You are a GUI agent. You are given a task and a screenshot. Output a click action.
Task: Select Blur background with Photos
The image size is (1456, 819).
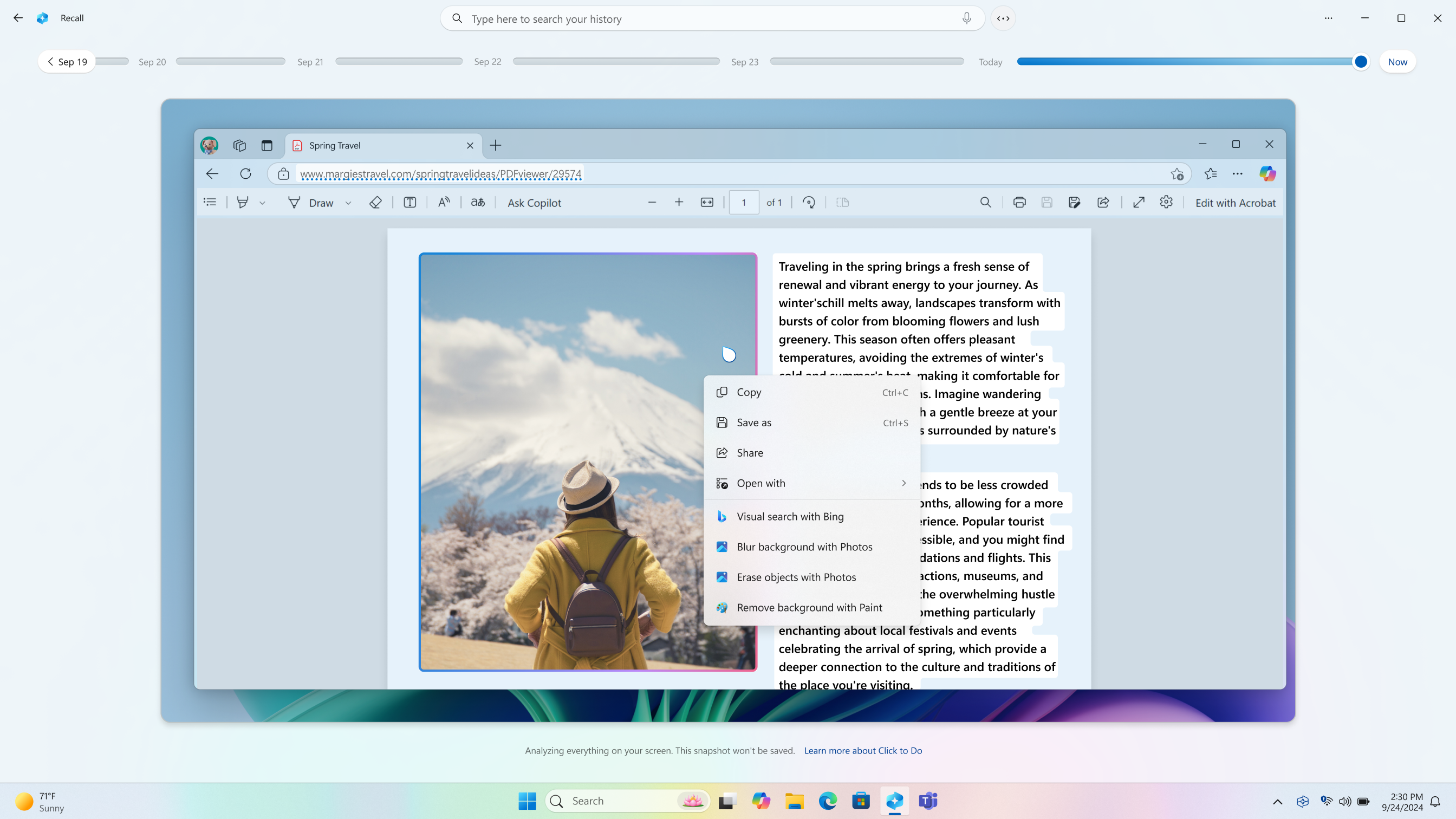click(805, 546)
